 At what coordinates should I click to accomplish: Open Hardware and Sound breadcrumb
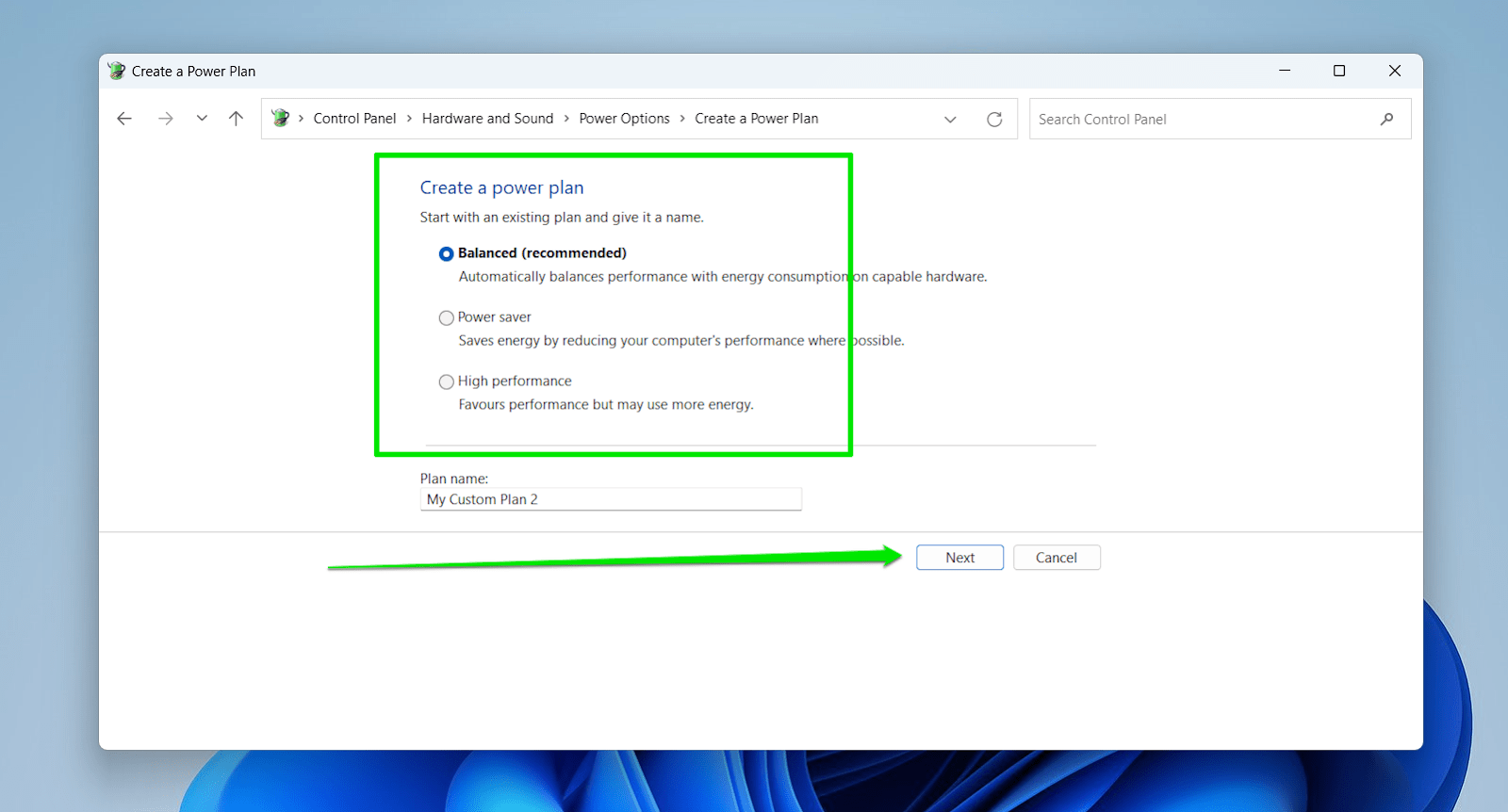[x=487, y=119]
